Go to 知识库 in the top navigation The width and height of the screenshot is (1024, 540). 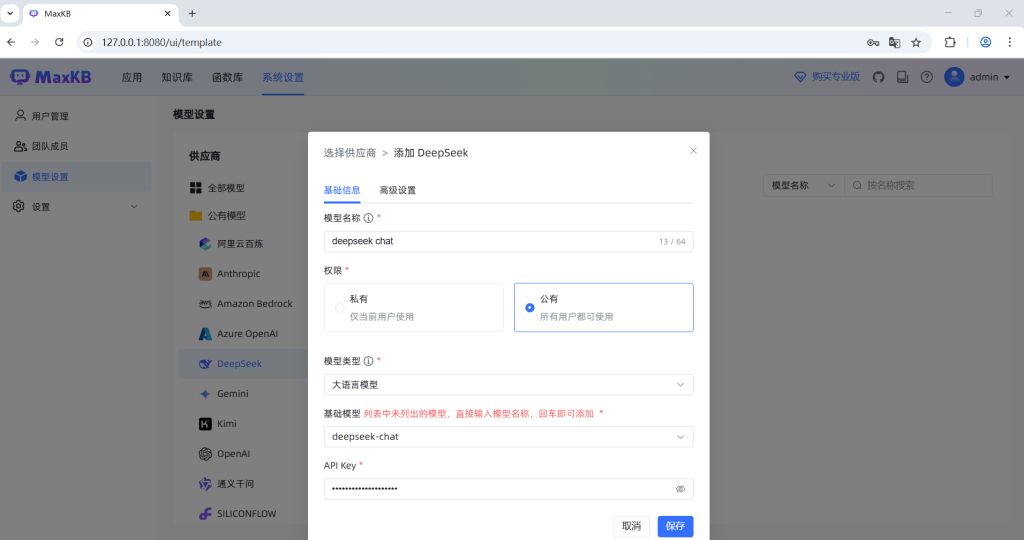(x=177, y=77)
